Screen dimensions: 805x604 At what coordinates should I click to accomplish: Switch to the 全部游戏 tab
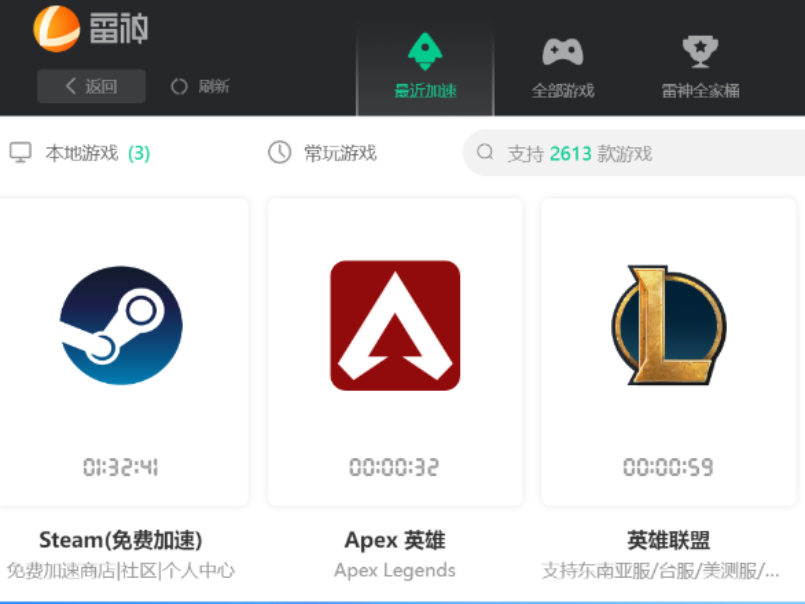click(563, 67)
